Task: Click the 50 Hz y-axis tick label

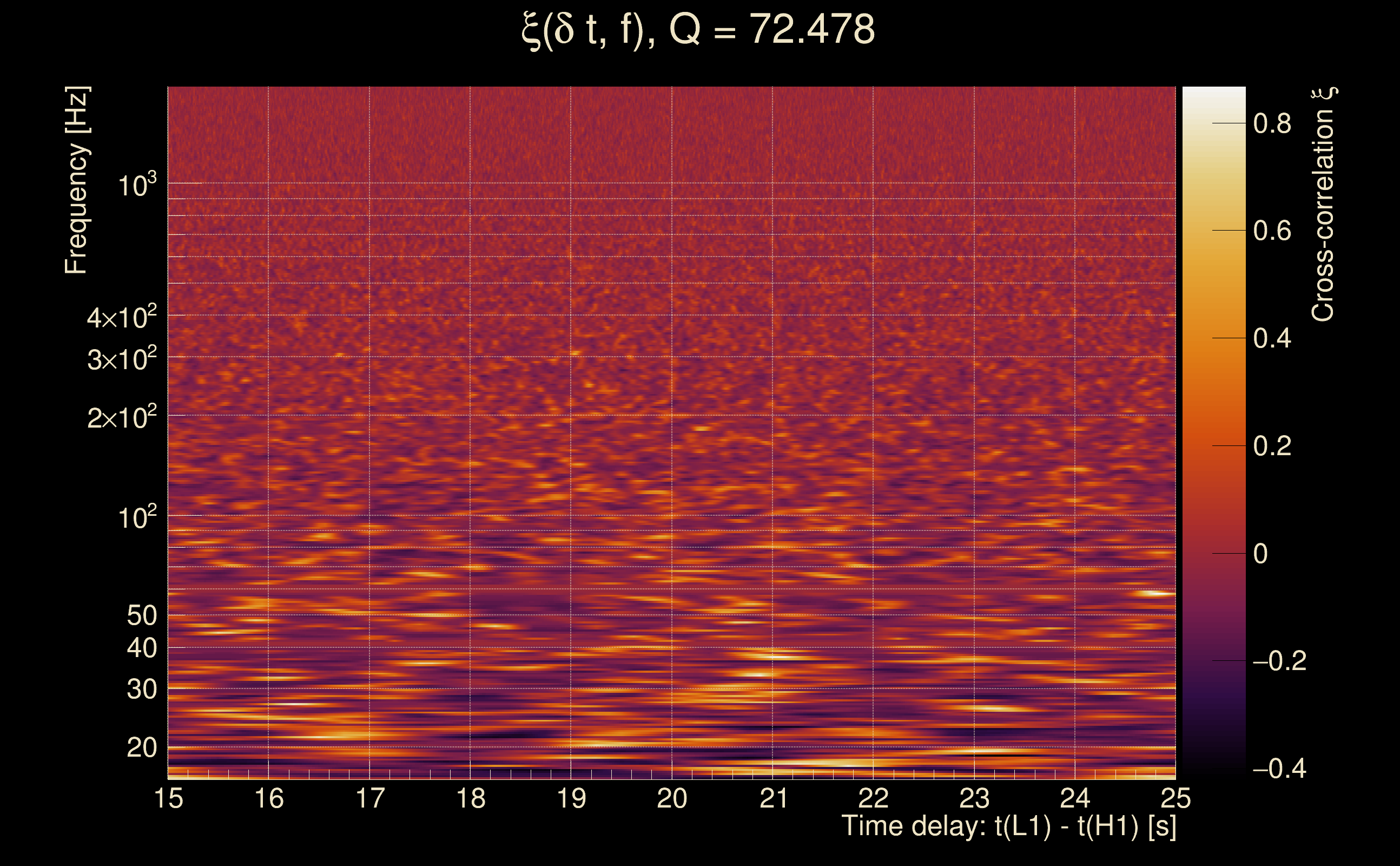Action: point(141,616)
